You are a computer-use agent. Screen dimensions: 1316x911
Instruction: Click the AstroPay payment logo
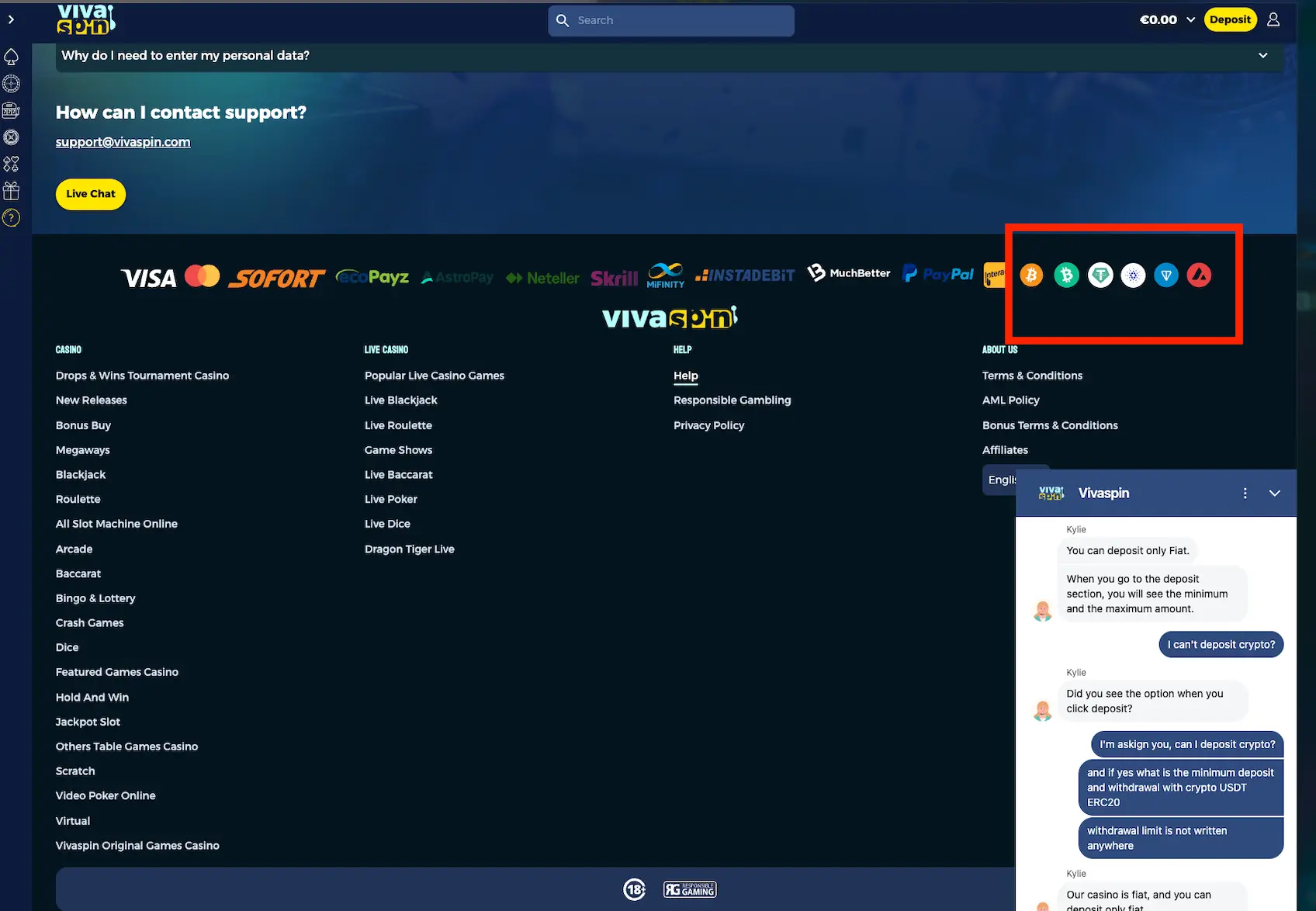tap(457, 277)
